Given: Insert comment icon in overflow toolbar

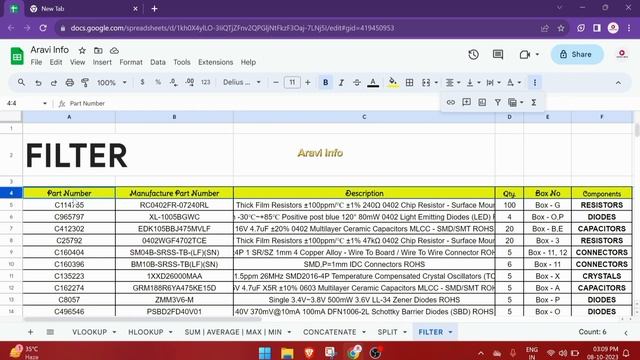Looking at the screenshot, I should [x=467, y=102].
